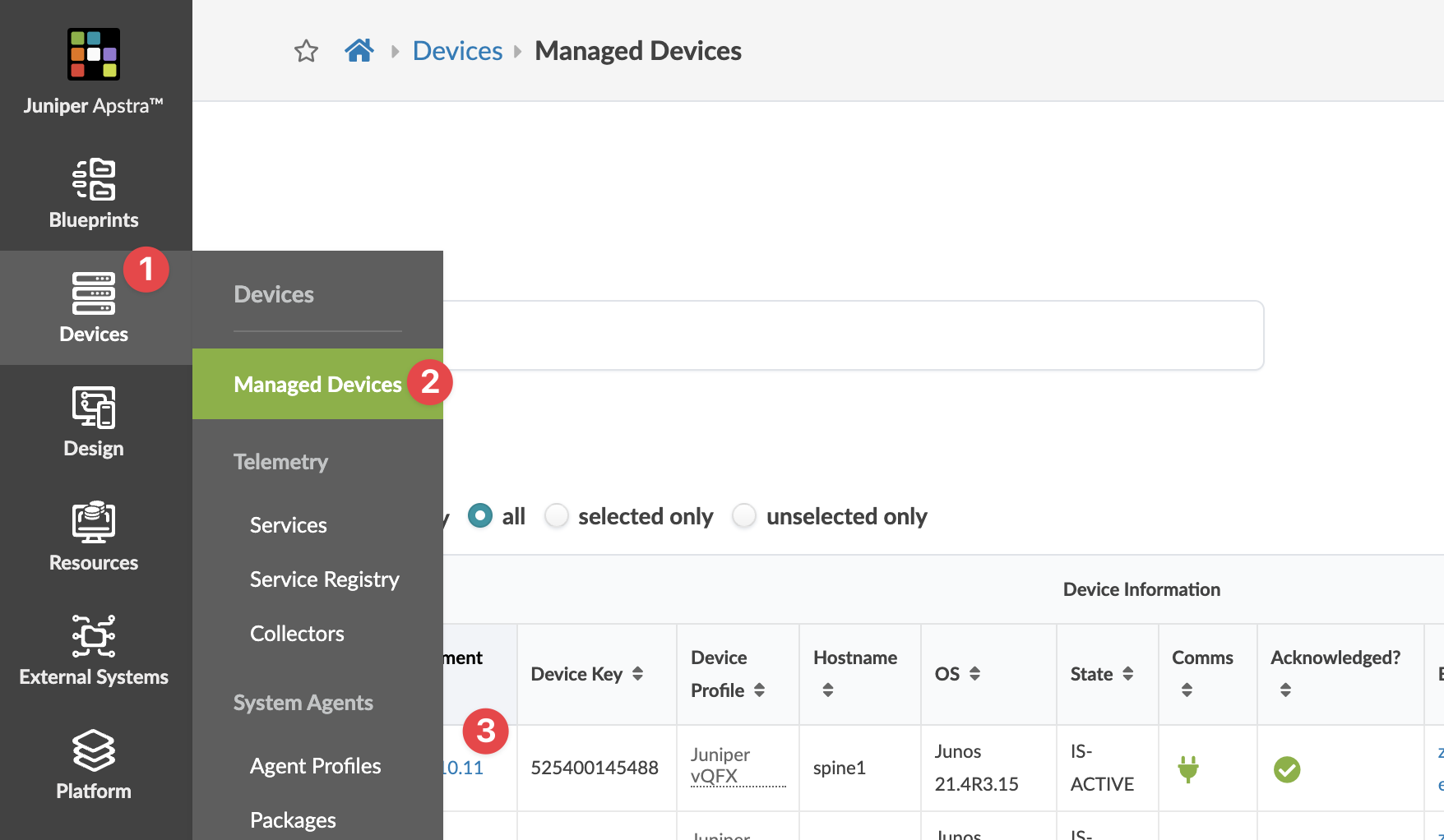The image size is (1444, 840).
Task: Open the Platform section
Action: coord(94,764)
